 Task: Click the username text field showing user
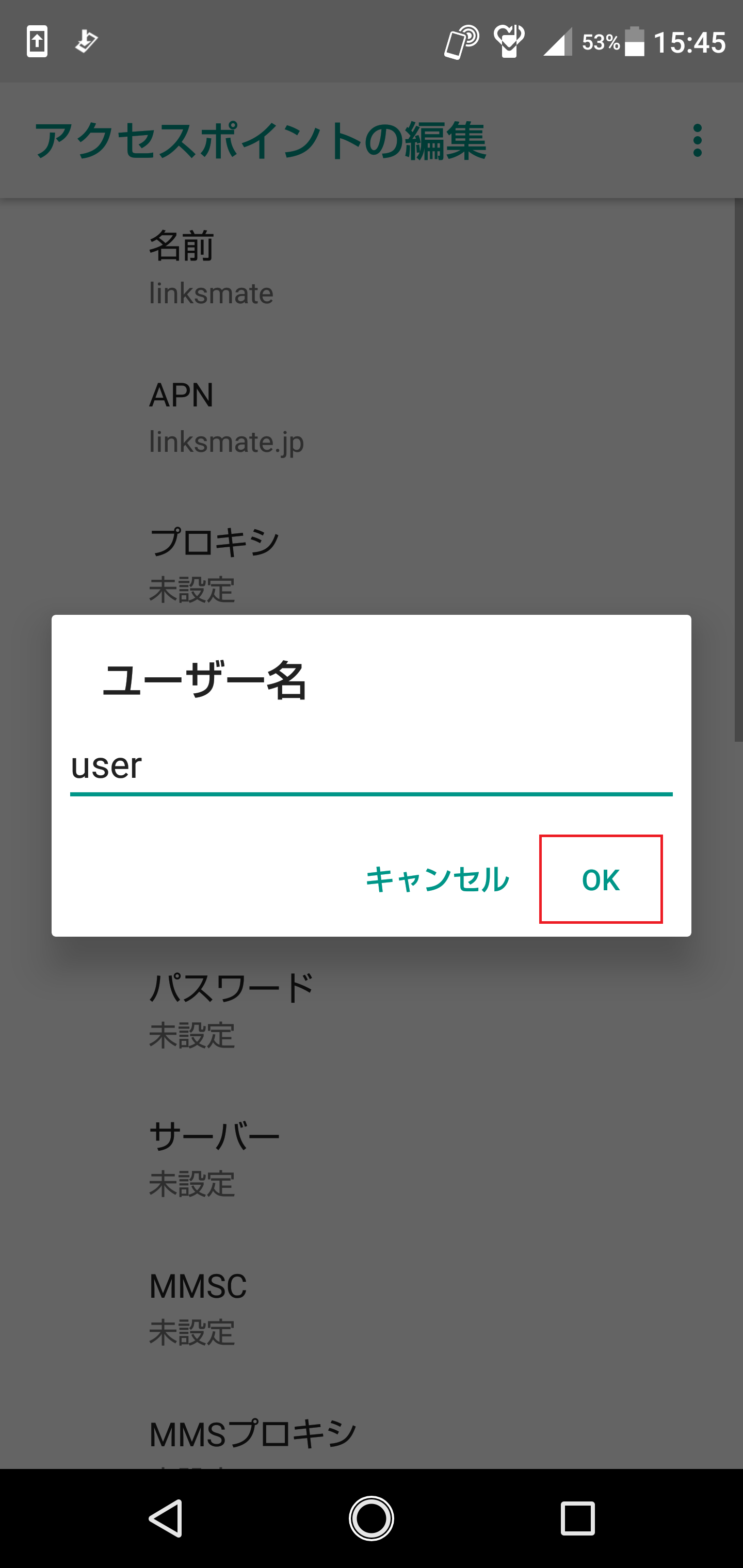tap(370, 768)
